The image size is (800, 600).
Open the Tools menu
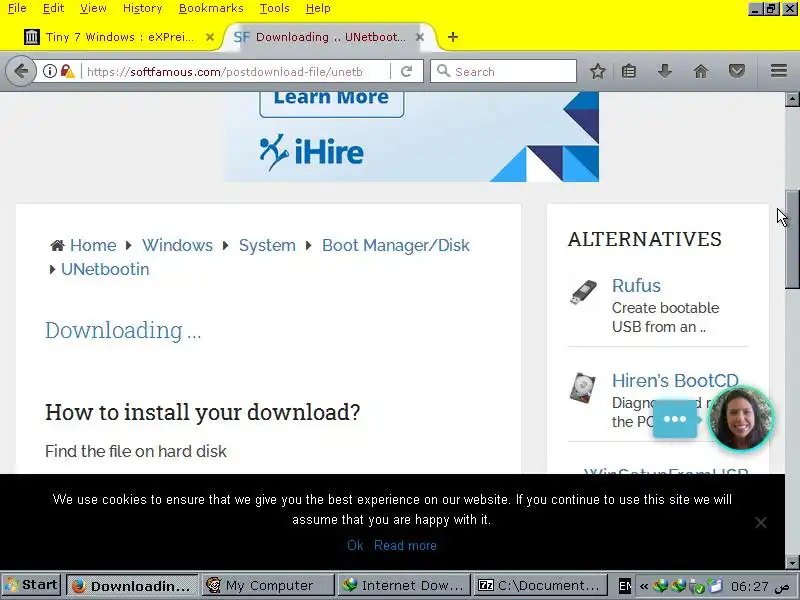pos(274,8)
